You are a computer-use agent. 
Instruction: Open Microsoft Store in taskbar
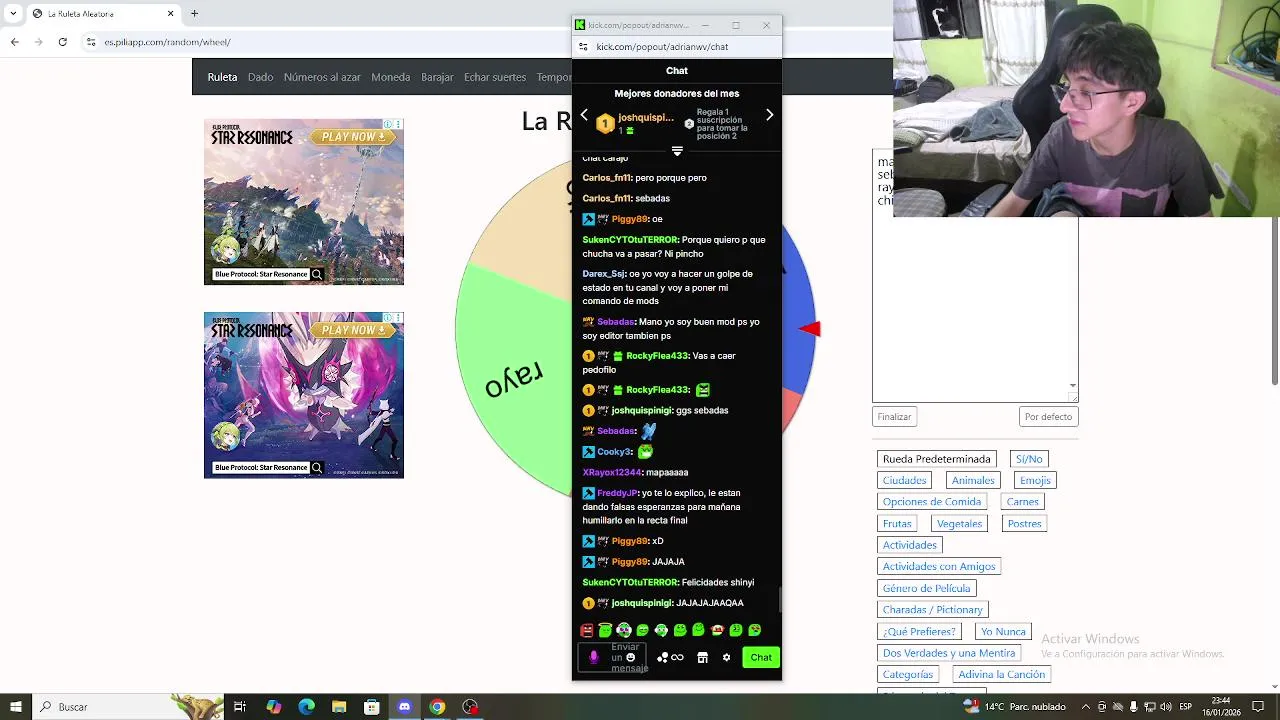371,707
